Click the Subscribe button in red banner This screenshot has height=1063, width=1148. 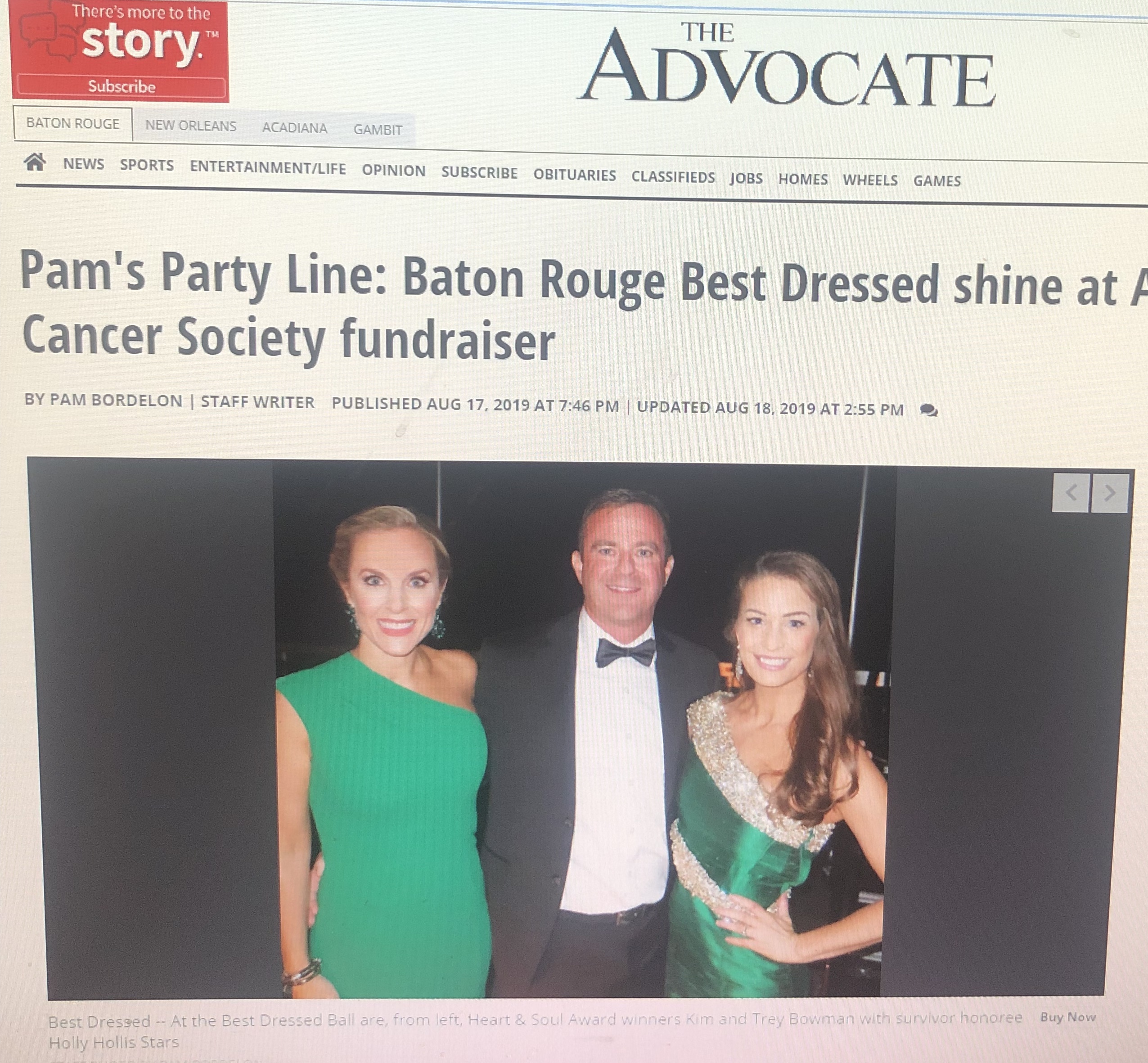[x=122, y=86]
